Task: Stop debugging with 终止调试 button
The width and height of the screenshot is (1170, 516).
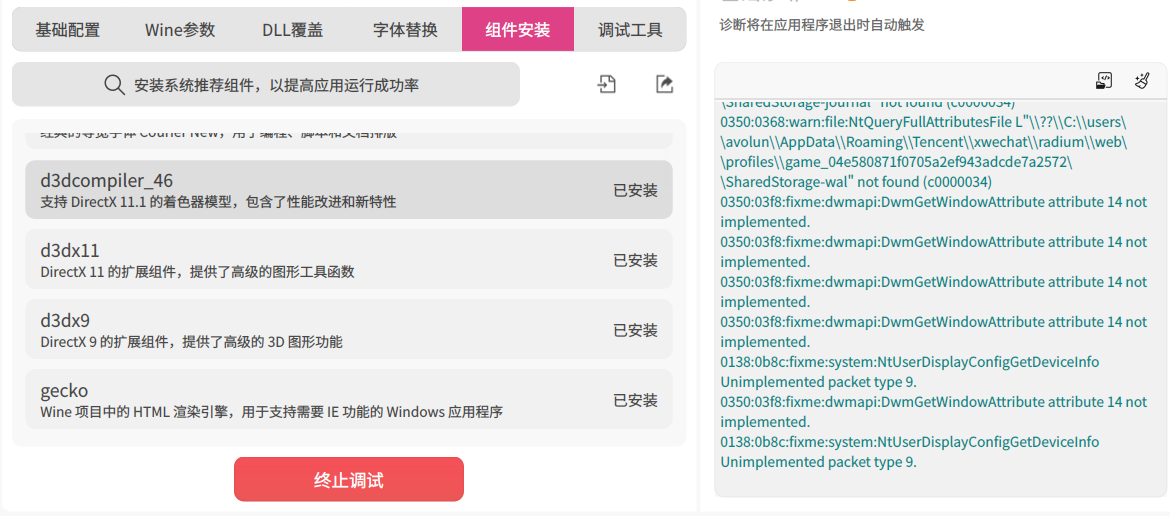Action: point(349,479)
